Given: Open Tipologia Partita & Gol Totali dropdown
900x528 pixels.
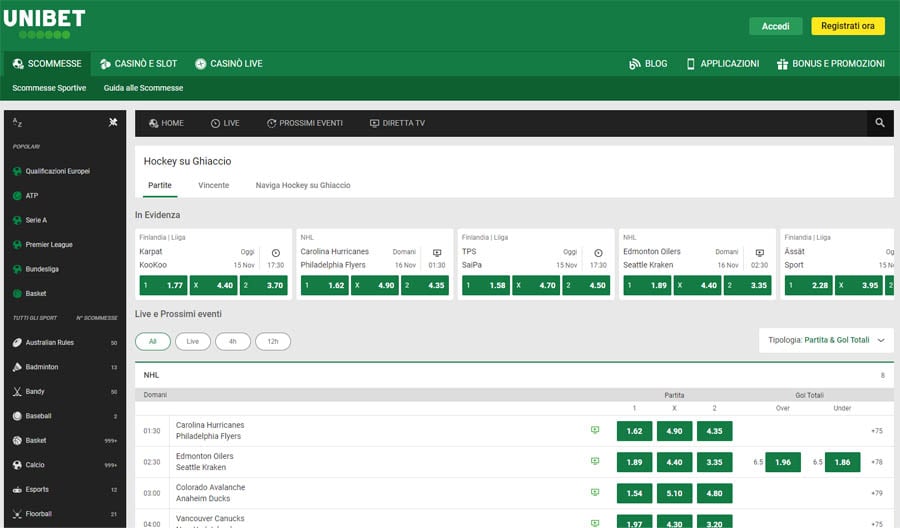Looking at the screenshot, I should pyautogui.click(x=826, y=340).
